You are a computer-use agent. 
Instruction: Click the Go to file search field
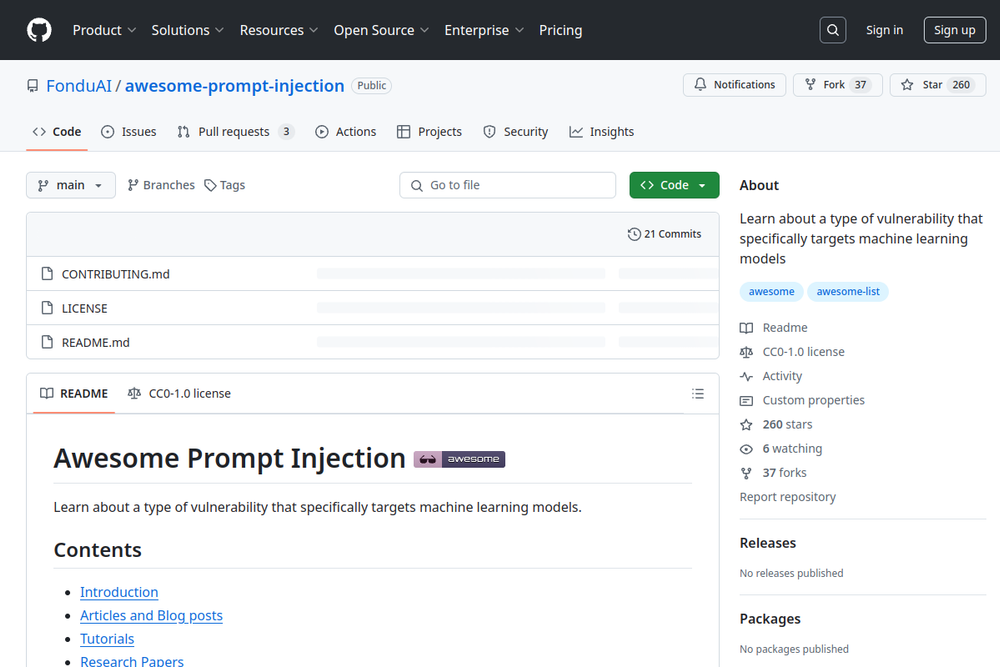pyautogui.click(x=508, y=185)
